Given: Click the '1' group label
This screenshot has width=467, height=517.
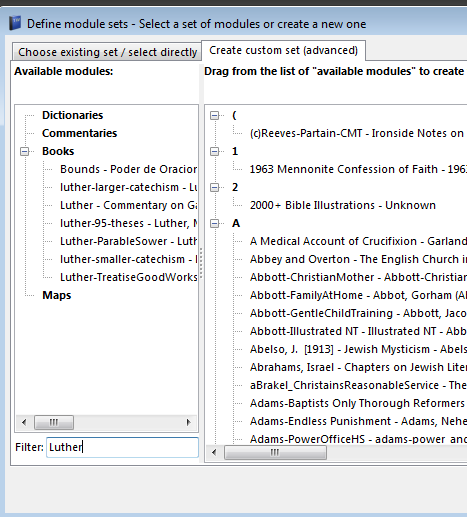Looking at the screenshot, I should 235,151.
